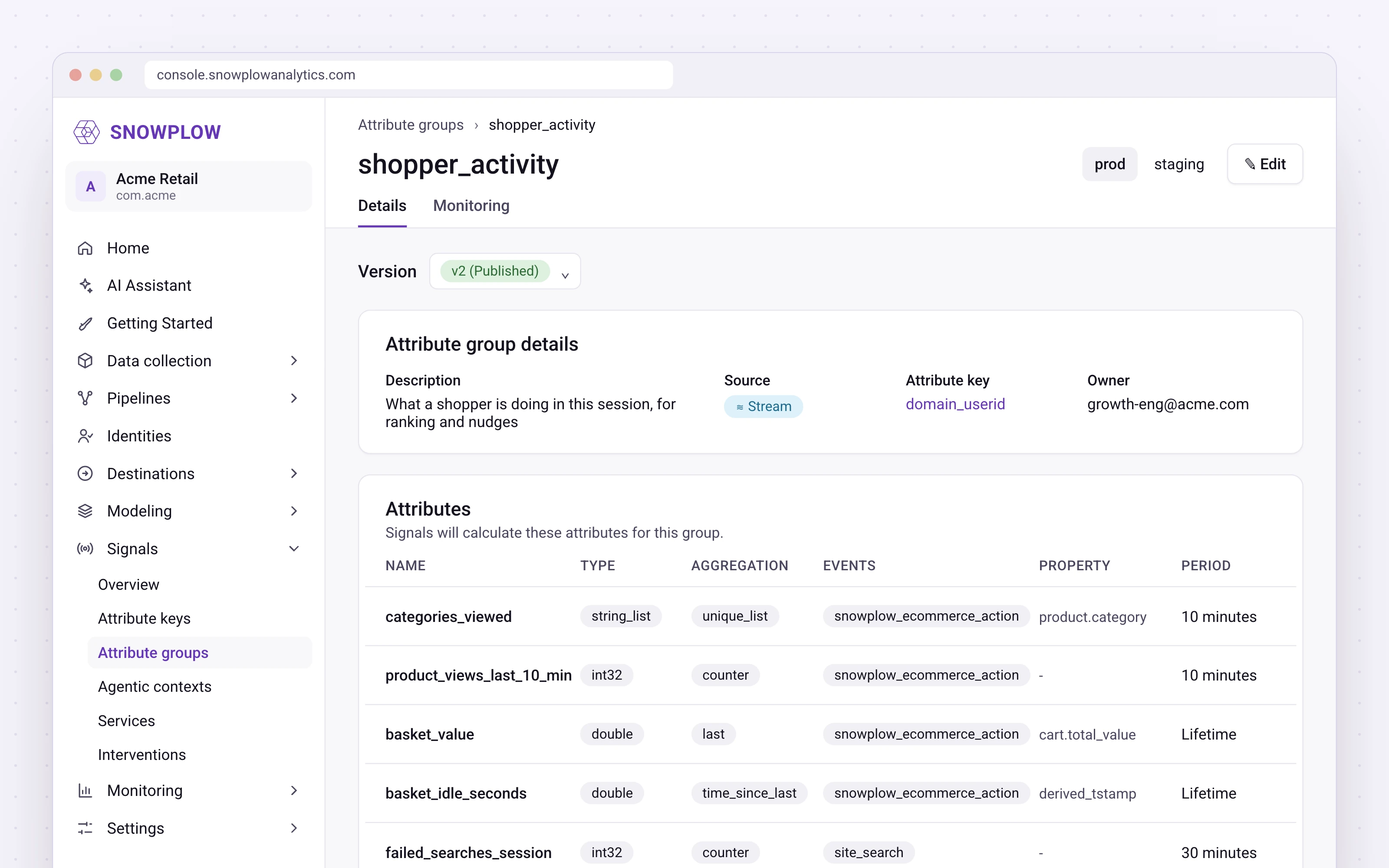Viewport: 1389px width, 868px height.
Task: Collapse the Signals section chevron
Action: coord(294,549)
